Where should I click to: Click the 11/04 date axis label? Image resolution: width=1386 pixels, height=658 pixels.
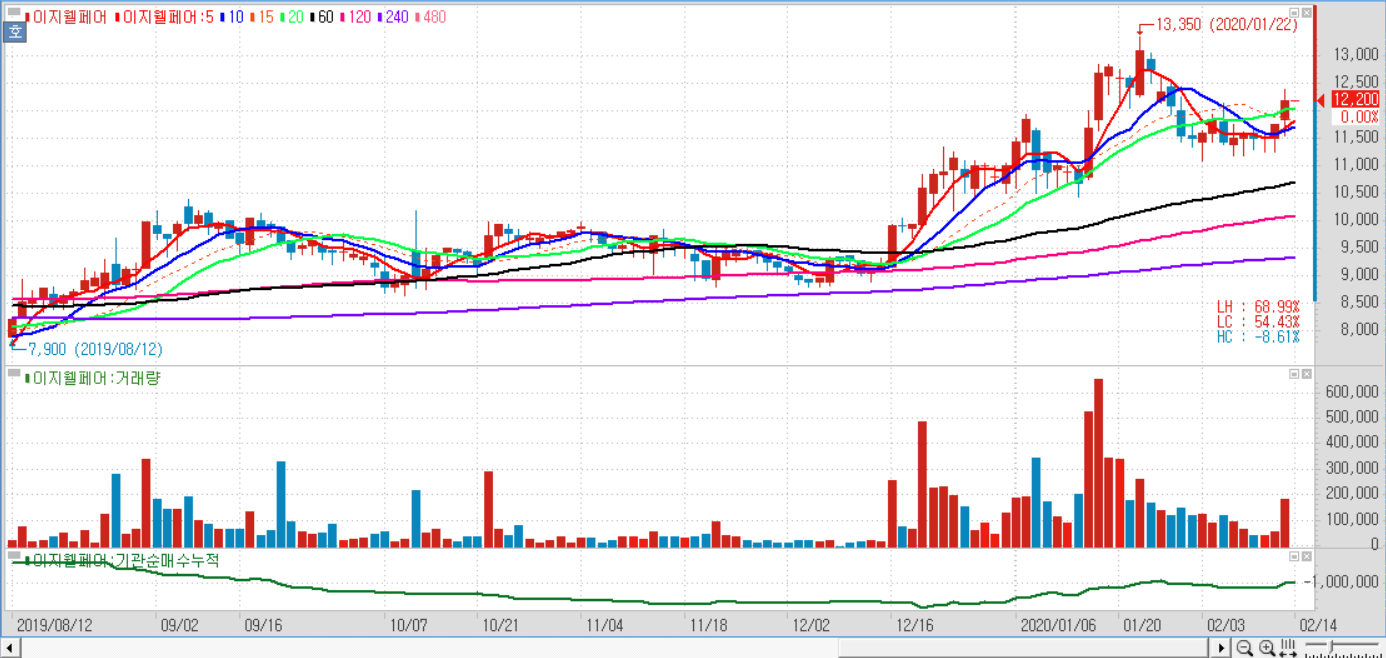[604, 625]
